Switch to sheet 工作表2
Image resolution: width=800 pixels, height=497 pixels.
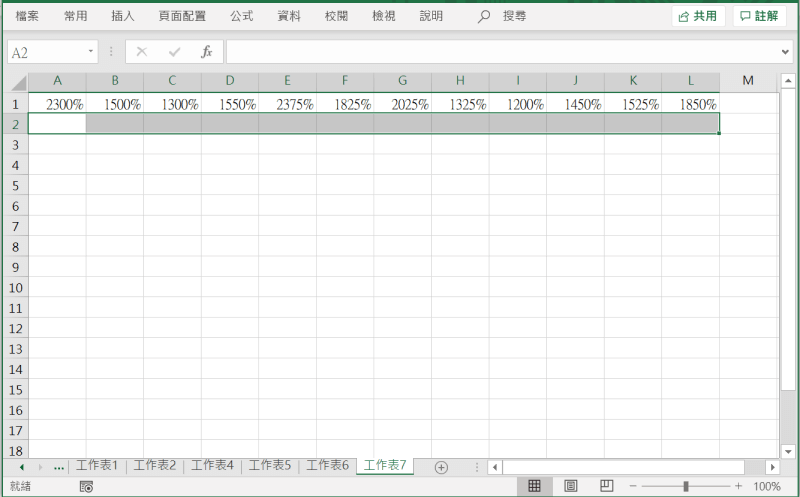click(x=155, y=465)
